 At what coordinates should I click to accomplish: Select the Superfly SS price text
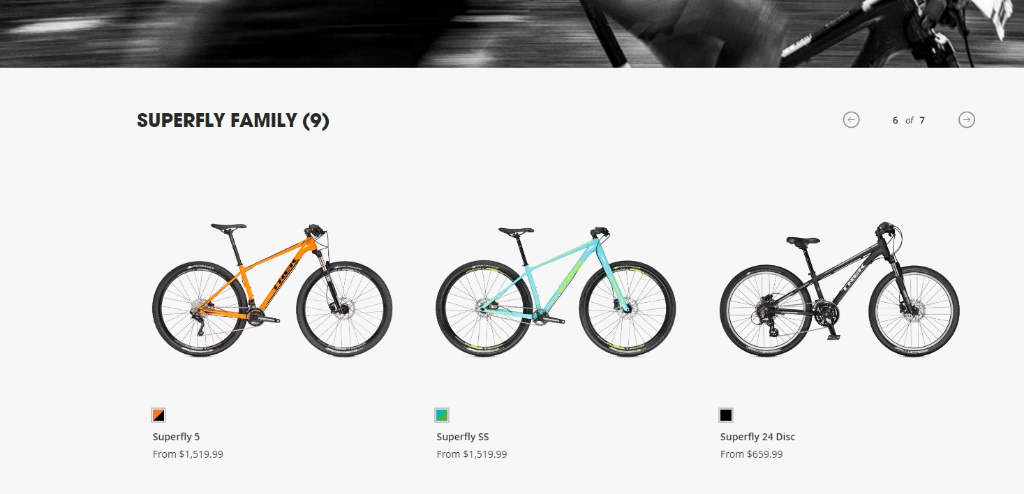click(x=472, y=454)
